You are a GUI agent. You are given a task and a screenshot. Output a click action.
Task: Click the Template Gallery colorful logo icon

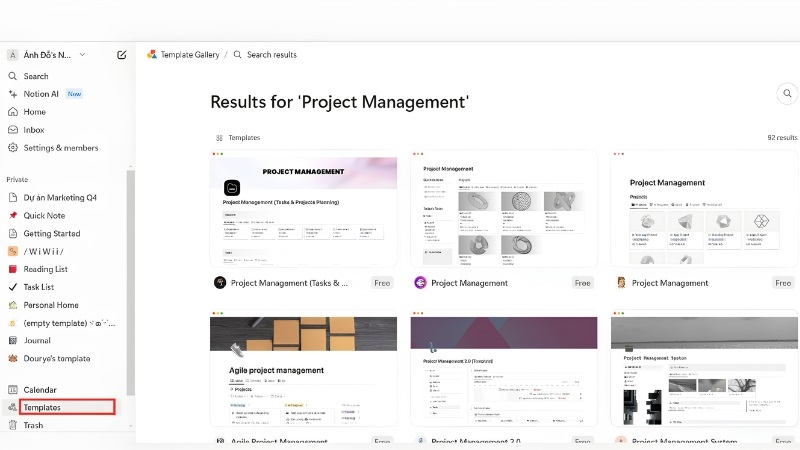(152, 54)
